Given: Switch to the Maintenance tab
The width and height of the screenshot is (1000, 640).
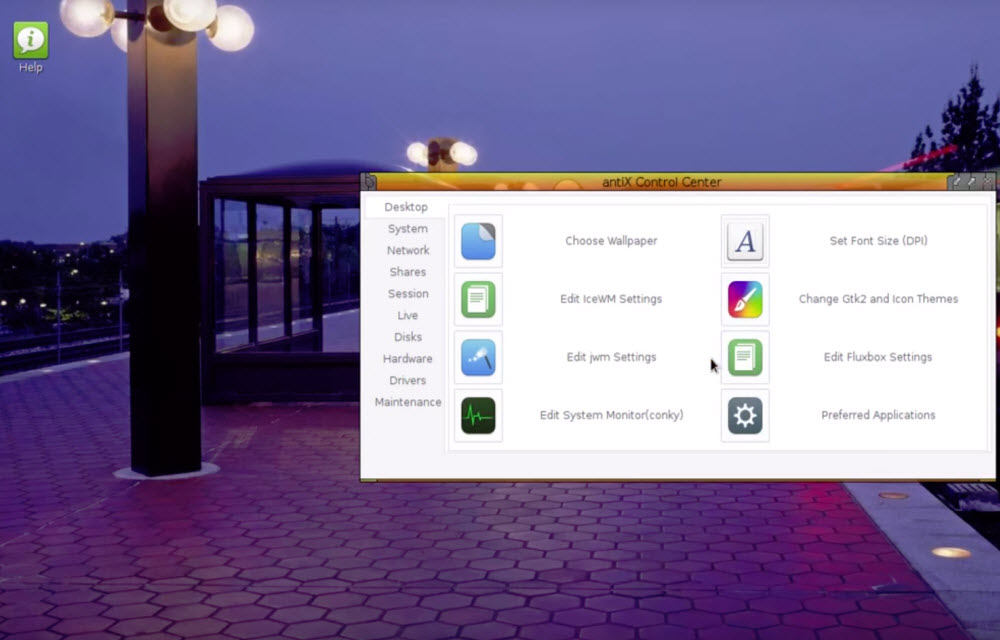Looking at the screenshot, I should coord(408,402).
